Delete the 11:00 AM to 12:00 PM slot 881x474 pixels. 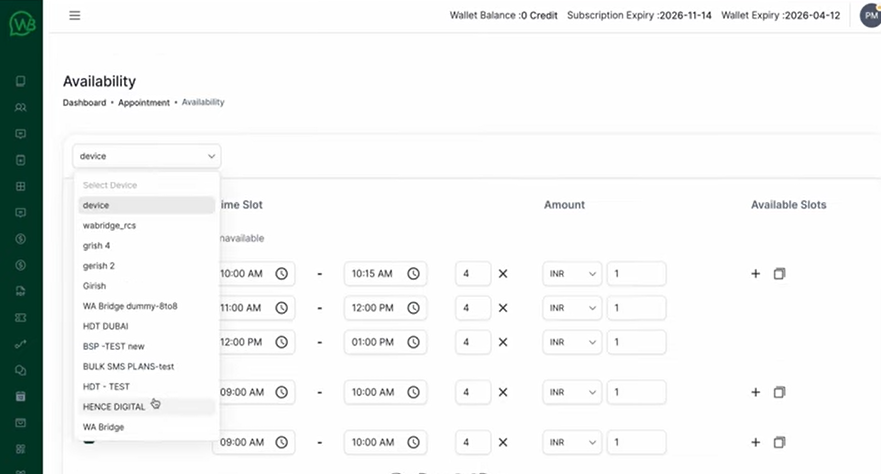(503, 308)
